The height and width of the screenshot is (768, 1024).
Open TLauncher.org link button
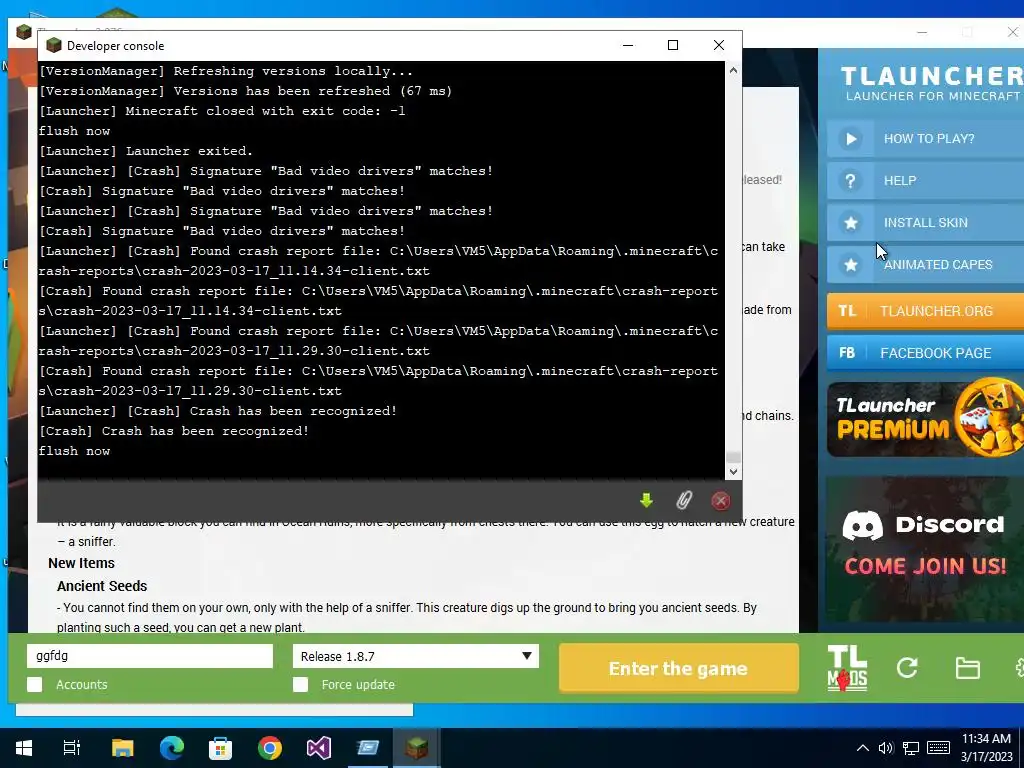[925, 311]
